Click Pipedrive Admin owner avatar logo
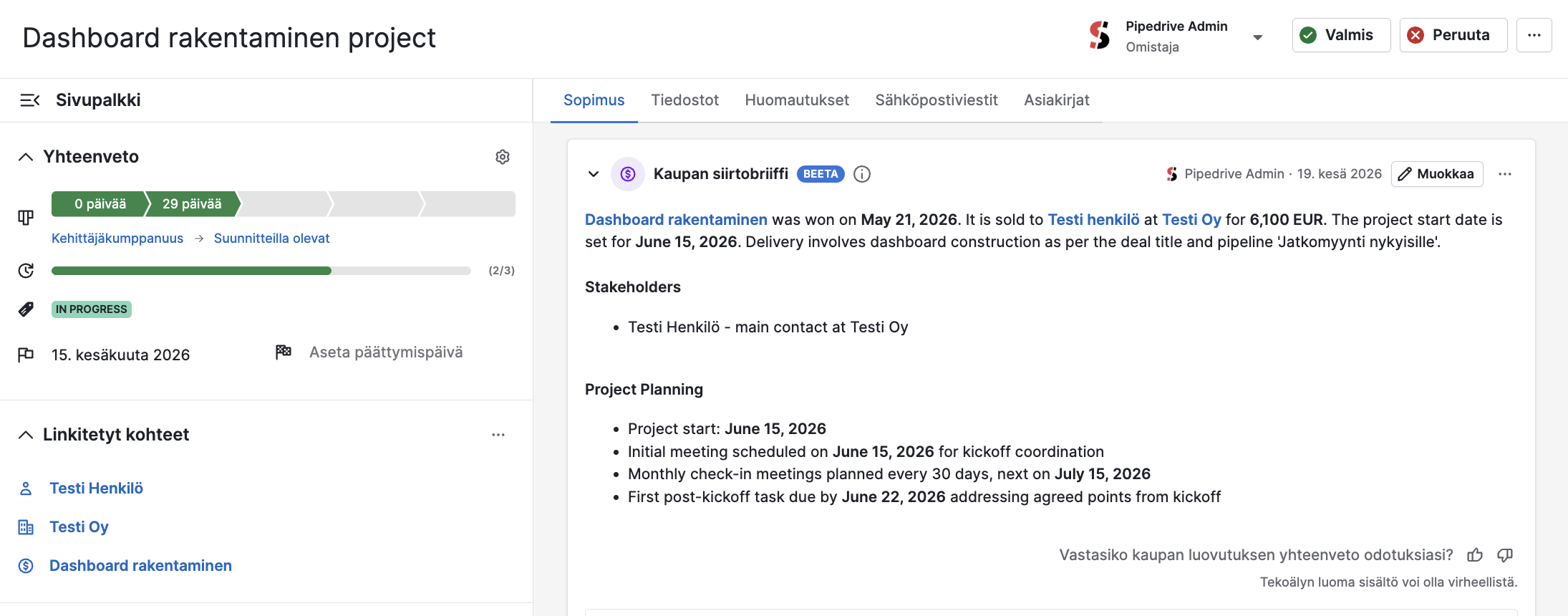This screenshot has width=1568, height=616. click(x=1100, y=35)
